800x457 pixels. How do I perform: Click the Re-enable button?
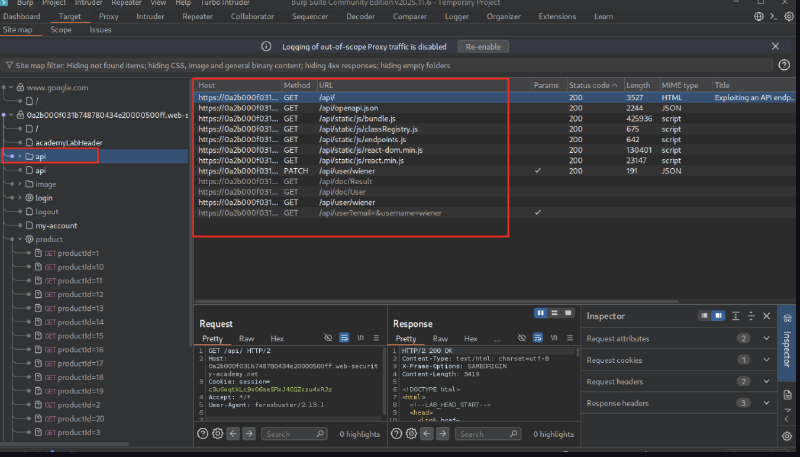483,46
